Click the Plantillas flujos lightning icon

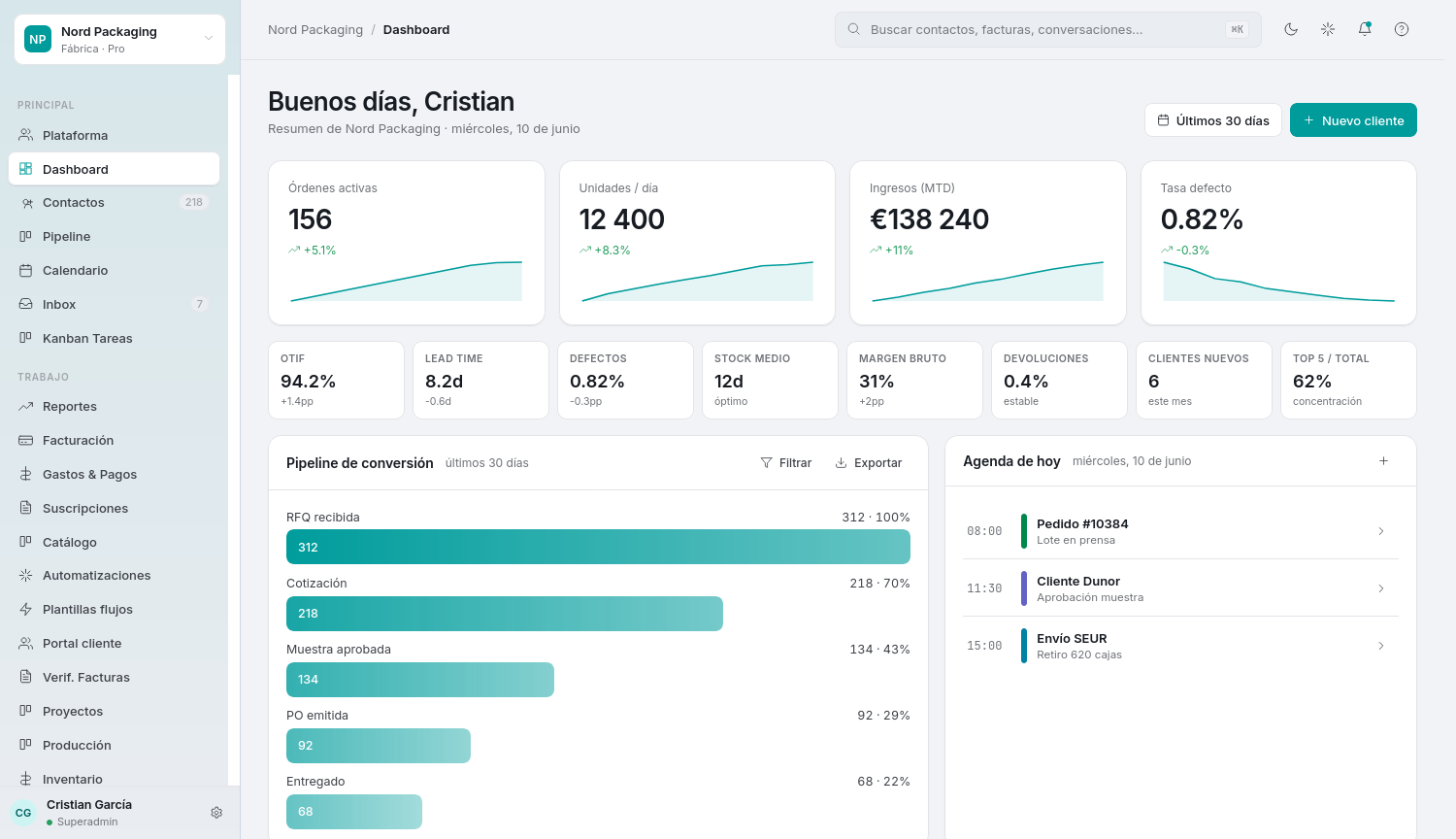[26, 609]
